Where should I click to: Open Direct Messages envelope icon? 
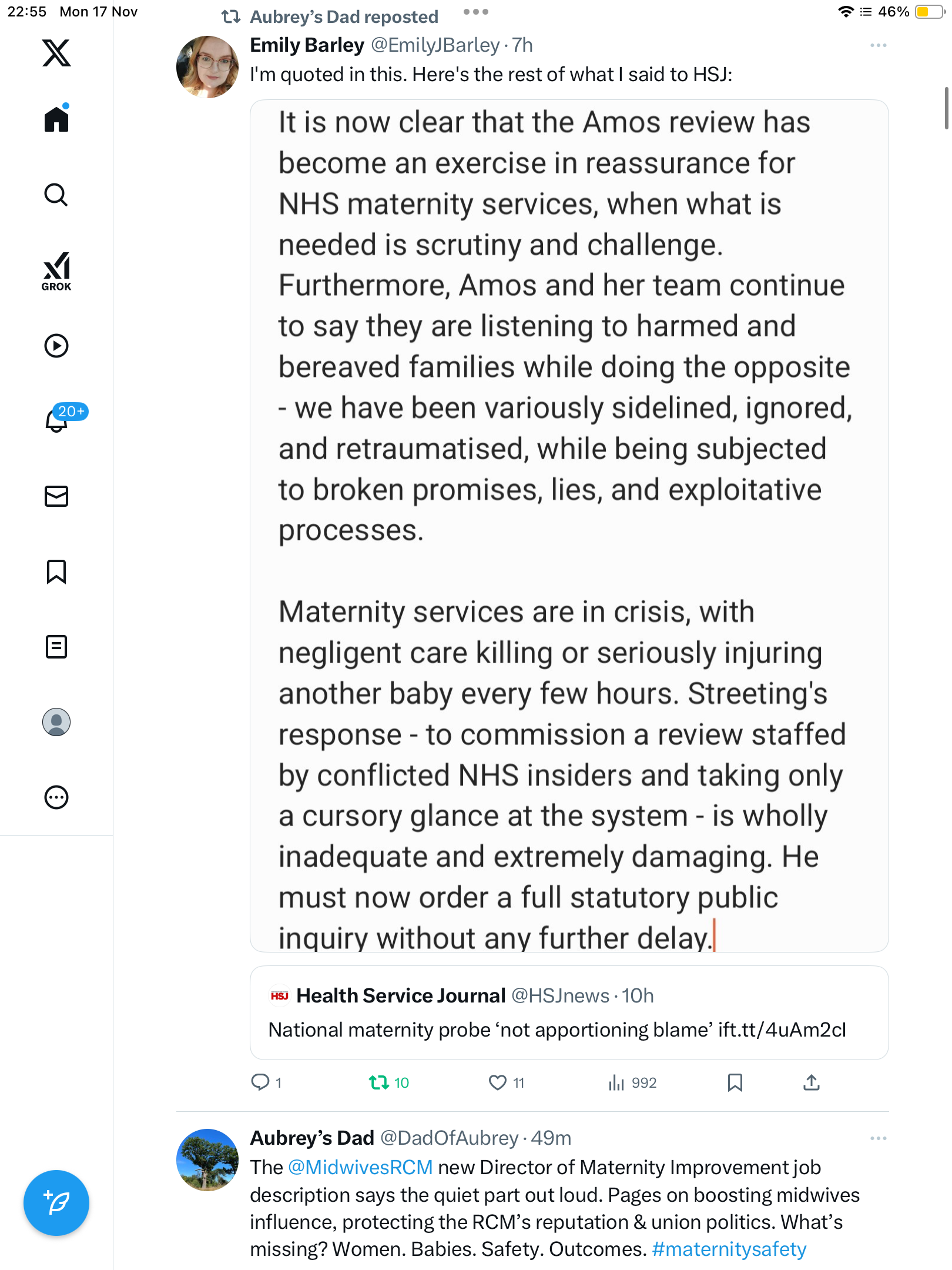click(x=56, y=496)
